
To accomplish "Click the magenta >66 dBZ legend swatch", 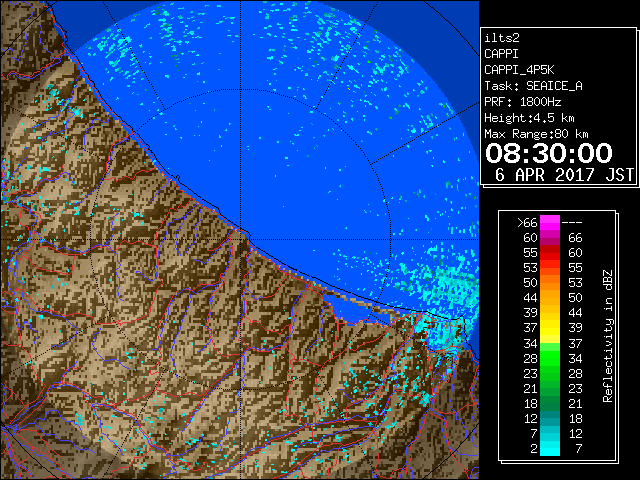I will [550, 223].
